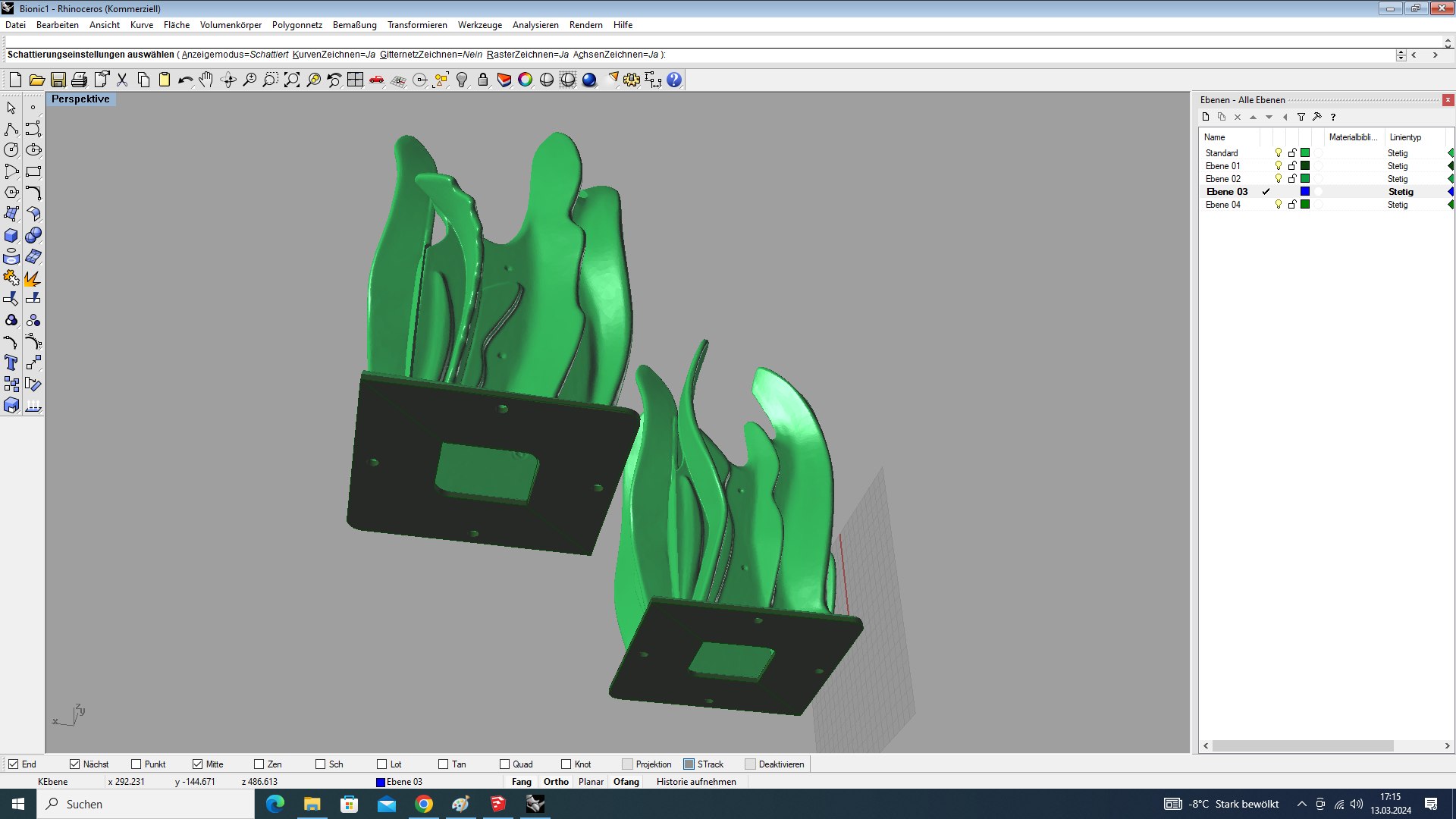
Task: Toggle the Projektion checkbox
Action: [x=627, y=764]
